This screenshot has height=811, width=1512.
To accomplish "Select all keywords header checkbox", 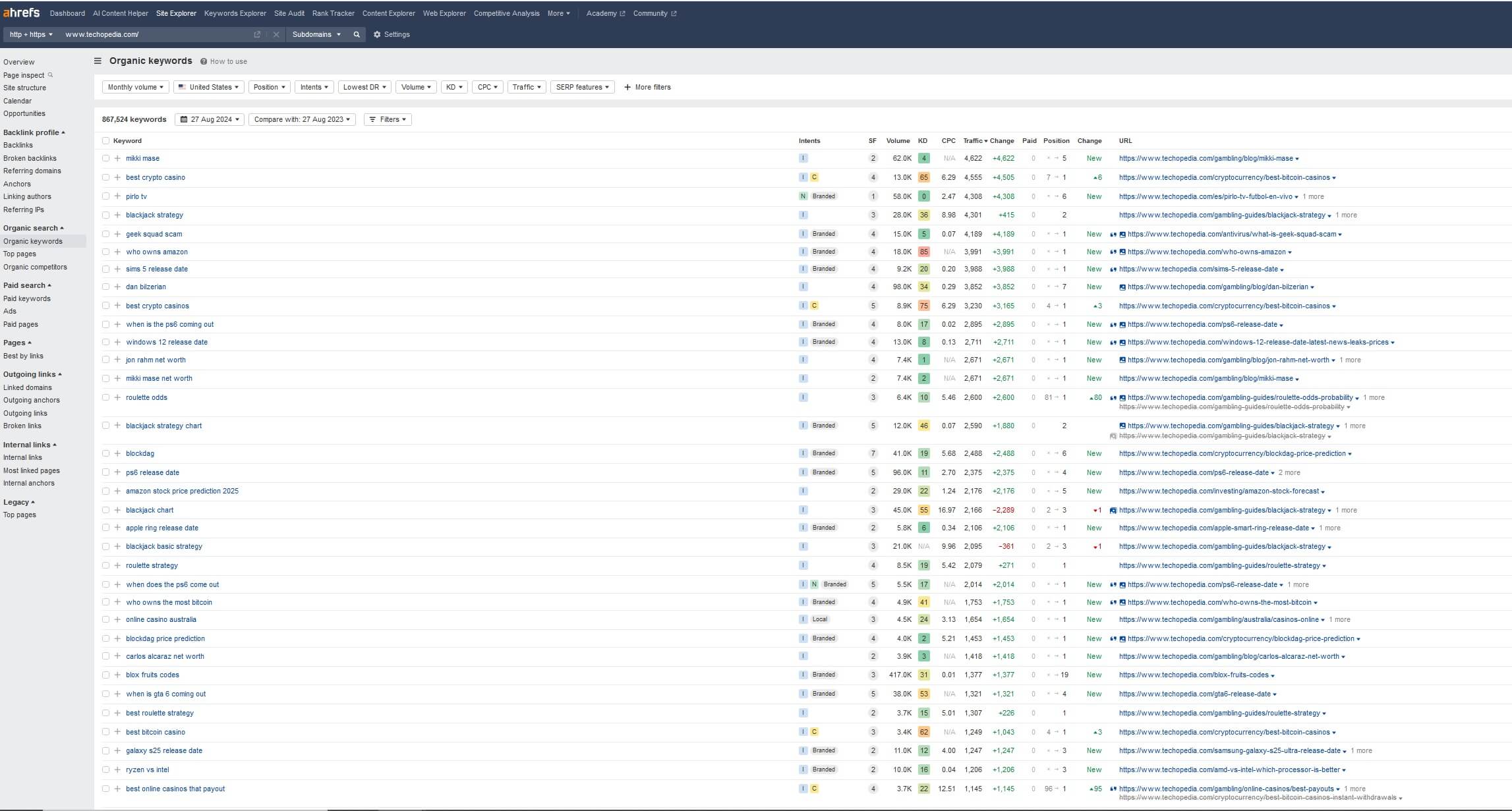I will click(105, 140).
